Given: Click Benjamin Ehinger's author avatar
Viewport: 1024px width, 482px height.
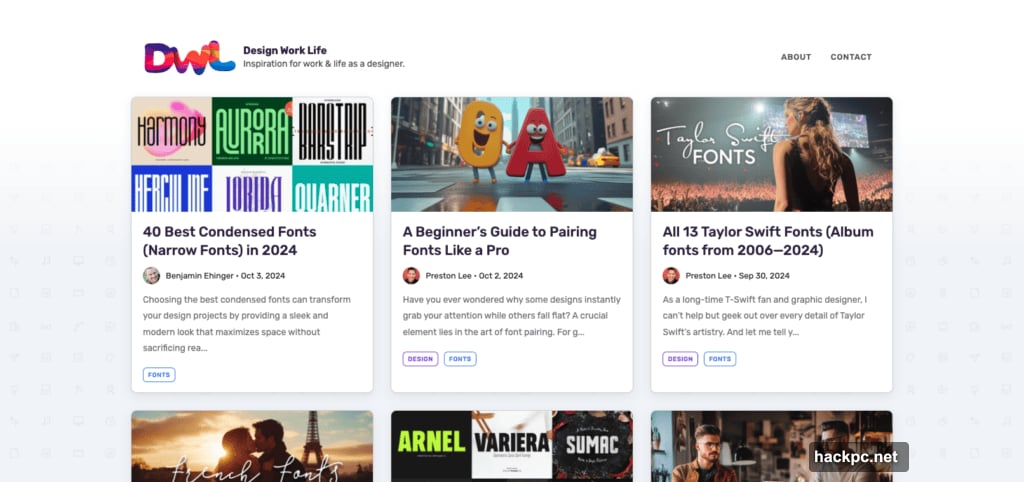Looking at the screenshot, I should [151, 276].
